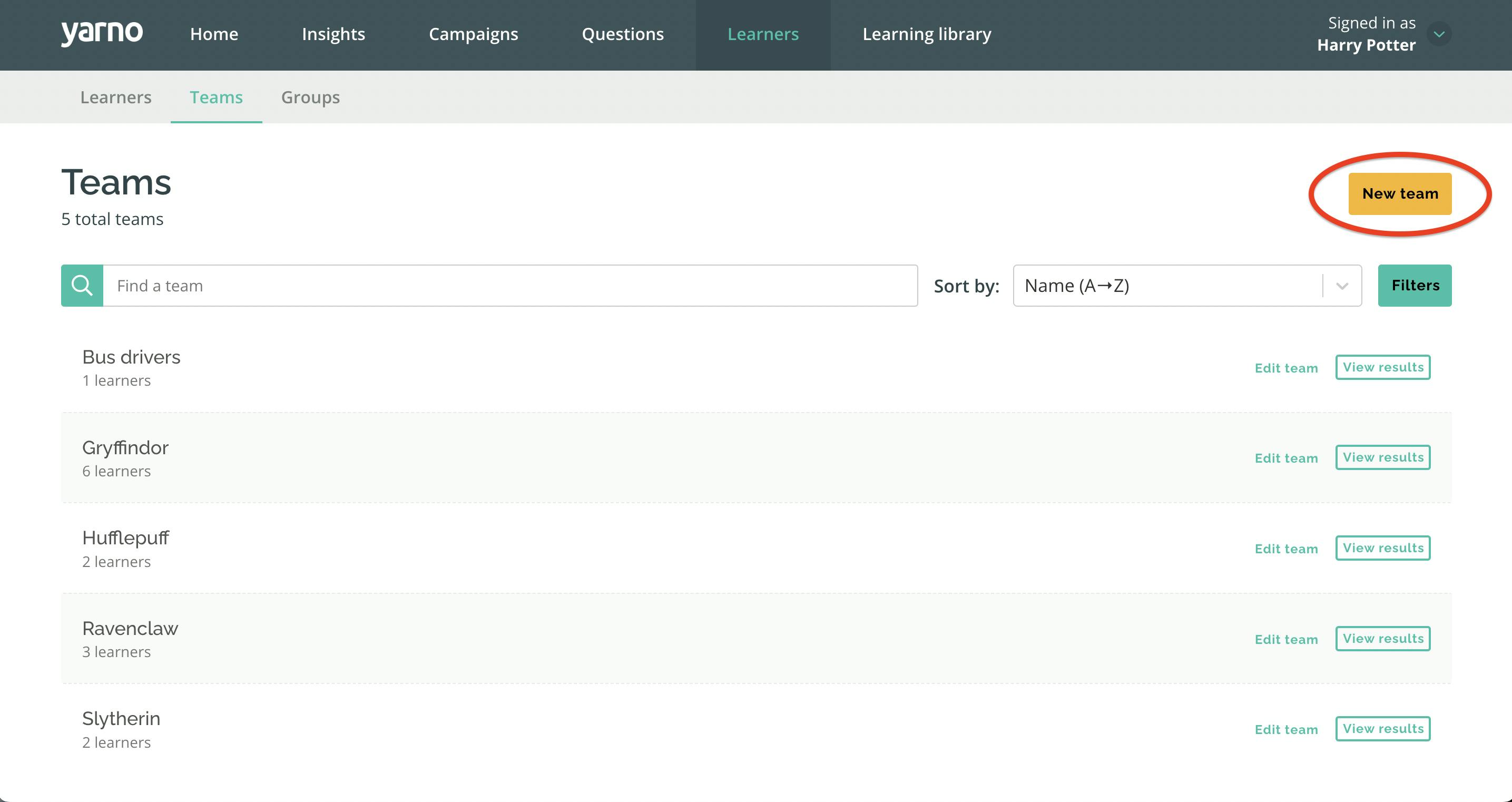This screenshot has height=802, width=1512.
Task: Focus the Find a team field
Action: point(510,286)
